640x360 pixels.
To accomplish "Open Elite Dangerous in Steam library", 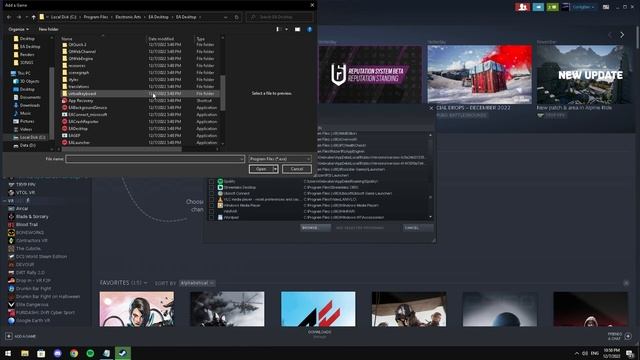I will click(32, 304).
